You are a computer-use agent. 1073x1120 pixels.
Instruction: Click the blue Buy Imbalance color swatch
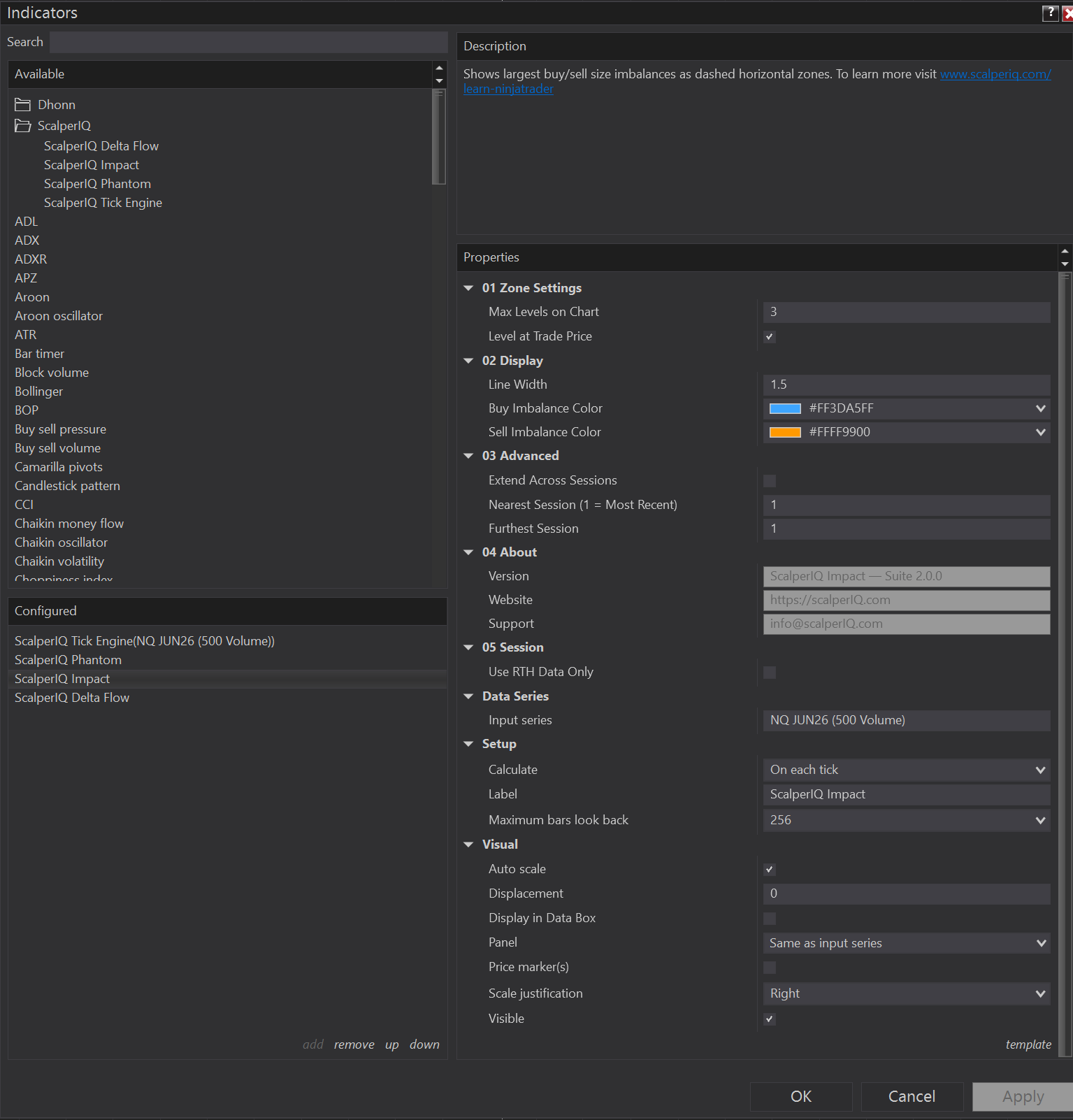click(785, 408)
